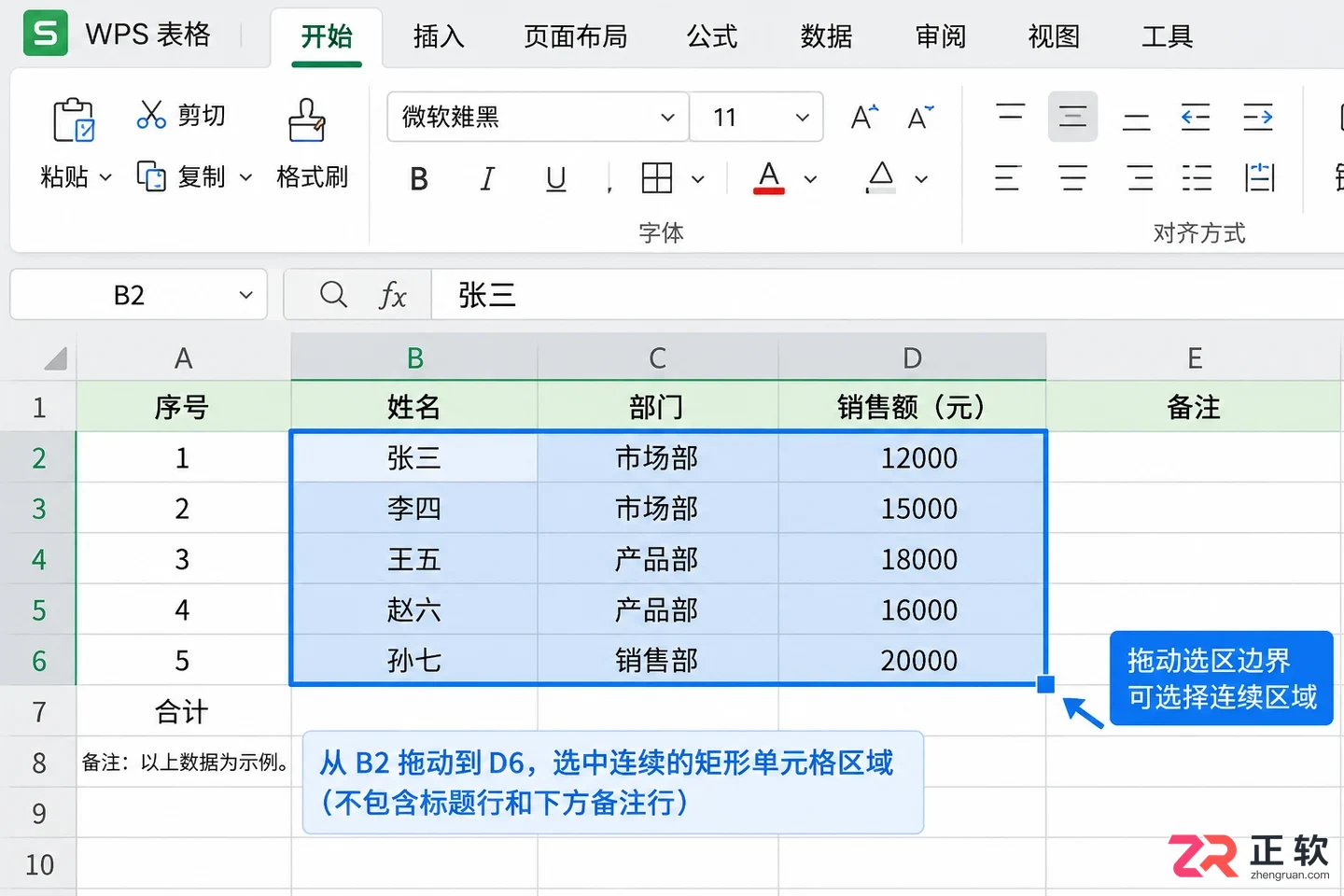The width and height of the screenshot is (1344, 896).
Task: Decrease indent
Action: click(1196, 117)
